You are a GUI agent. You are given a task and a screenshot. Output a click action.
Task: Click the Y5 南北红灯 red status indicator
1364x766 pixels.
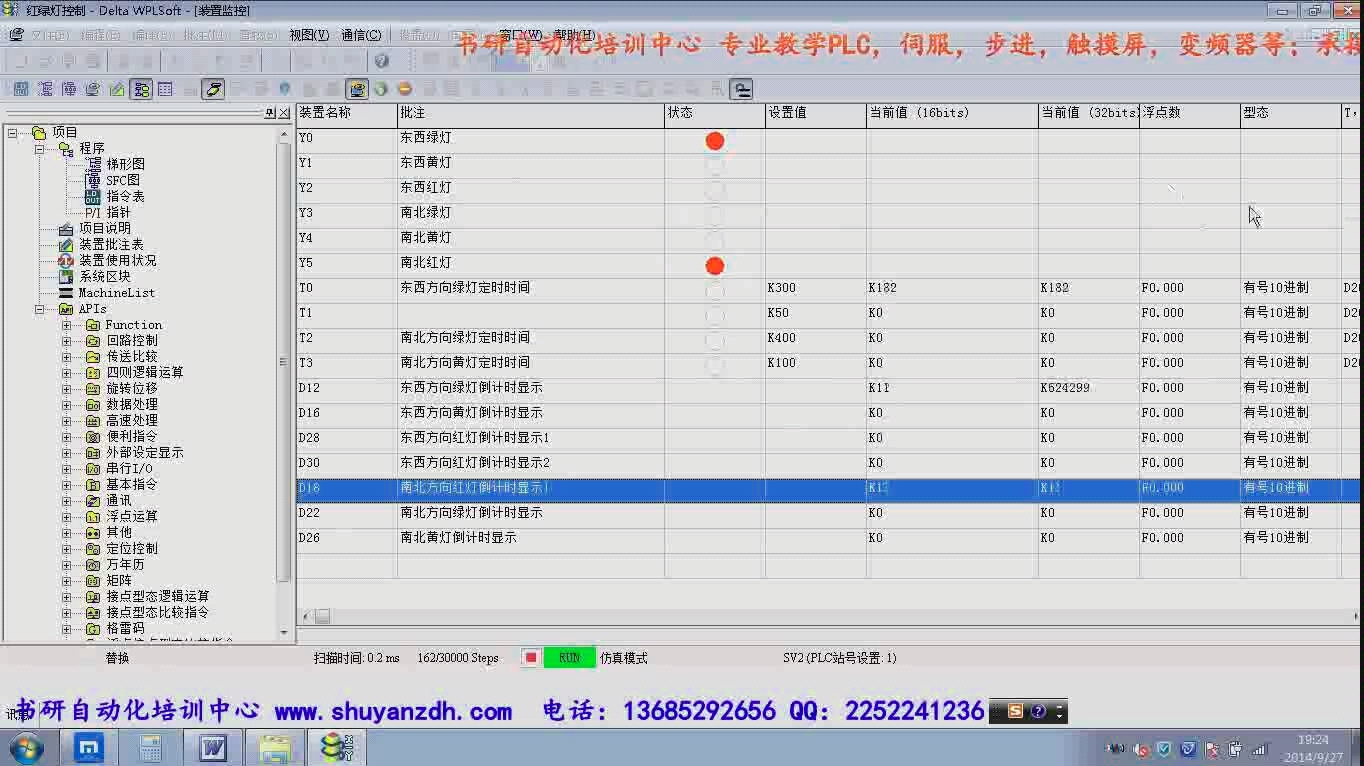(714, 266)
